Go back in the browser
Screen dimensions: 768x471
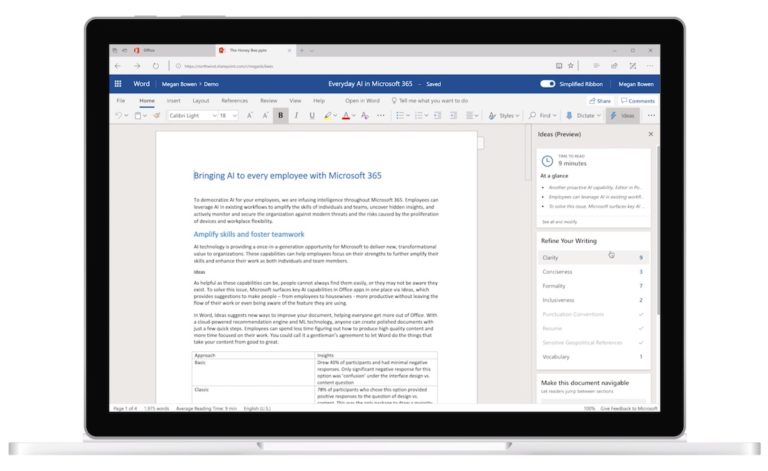click(118, 66)
